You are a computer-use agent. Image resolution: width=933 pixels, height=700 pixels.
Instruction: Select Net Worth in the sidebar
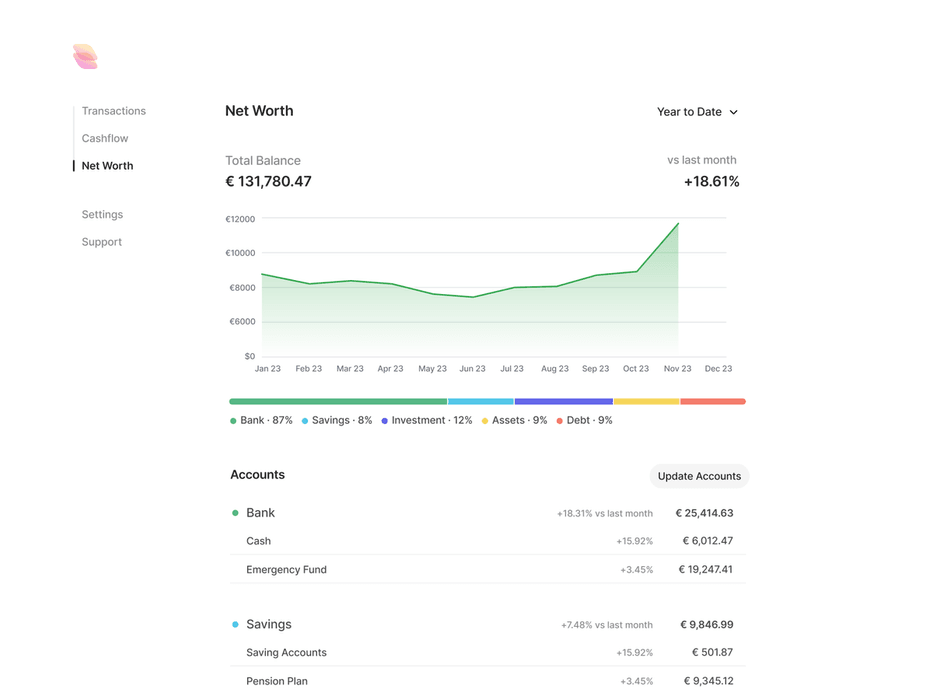[107, 166]
